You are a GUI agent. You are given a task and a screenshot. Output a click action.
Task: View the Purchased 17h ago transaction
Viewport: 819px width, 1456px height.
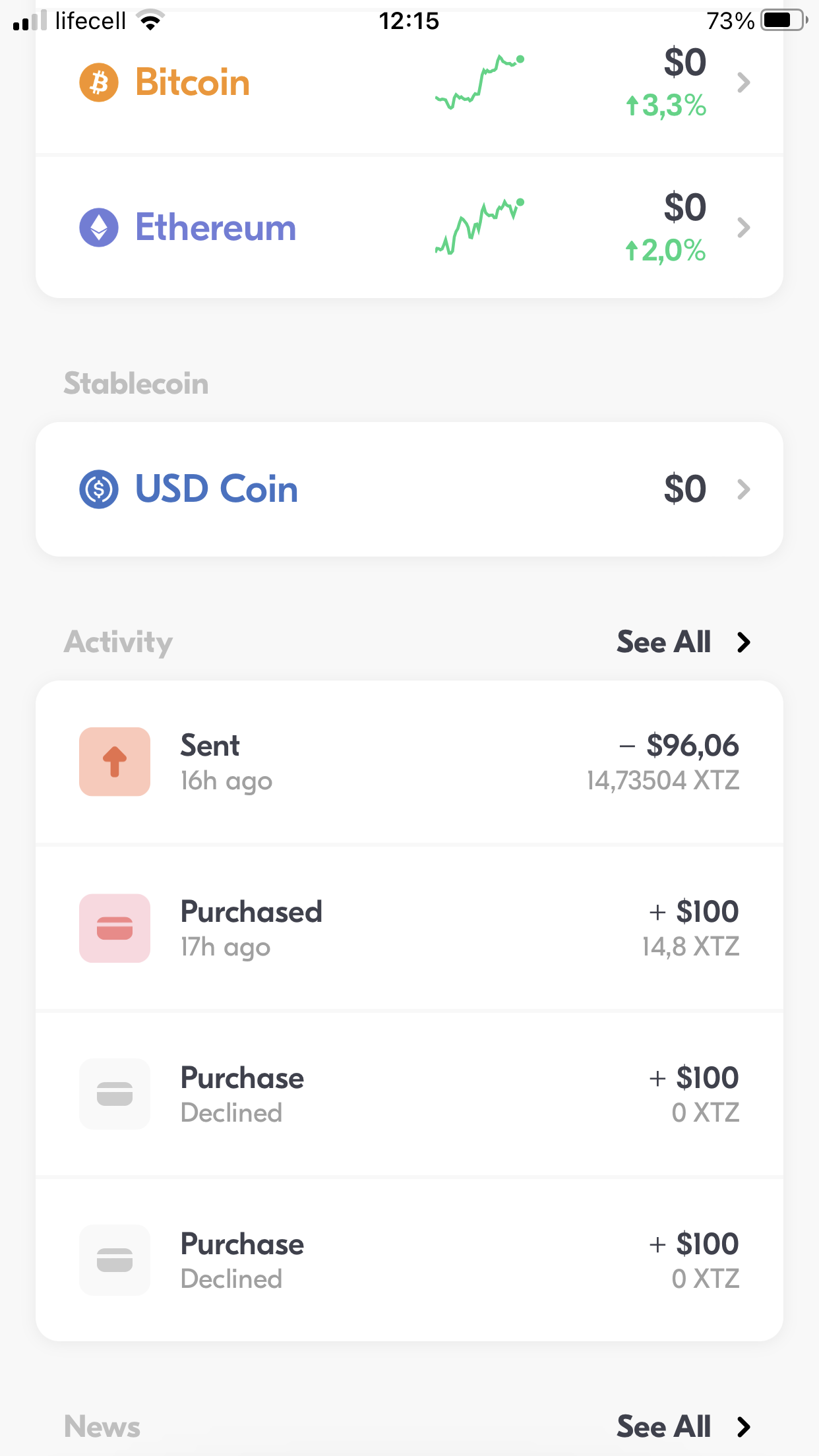click(x=409, y=928)
